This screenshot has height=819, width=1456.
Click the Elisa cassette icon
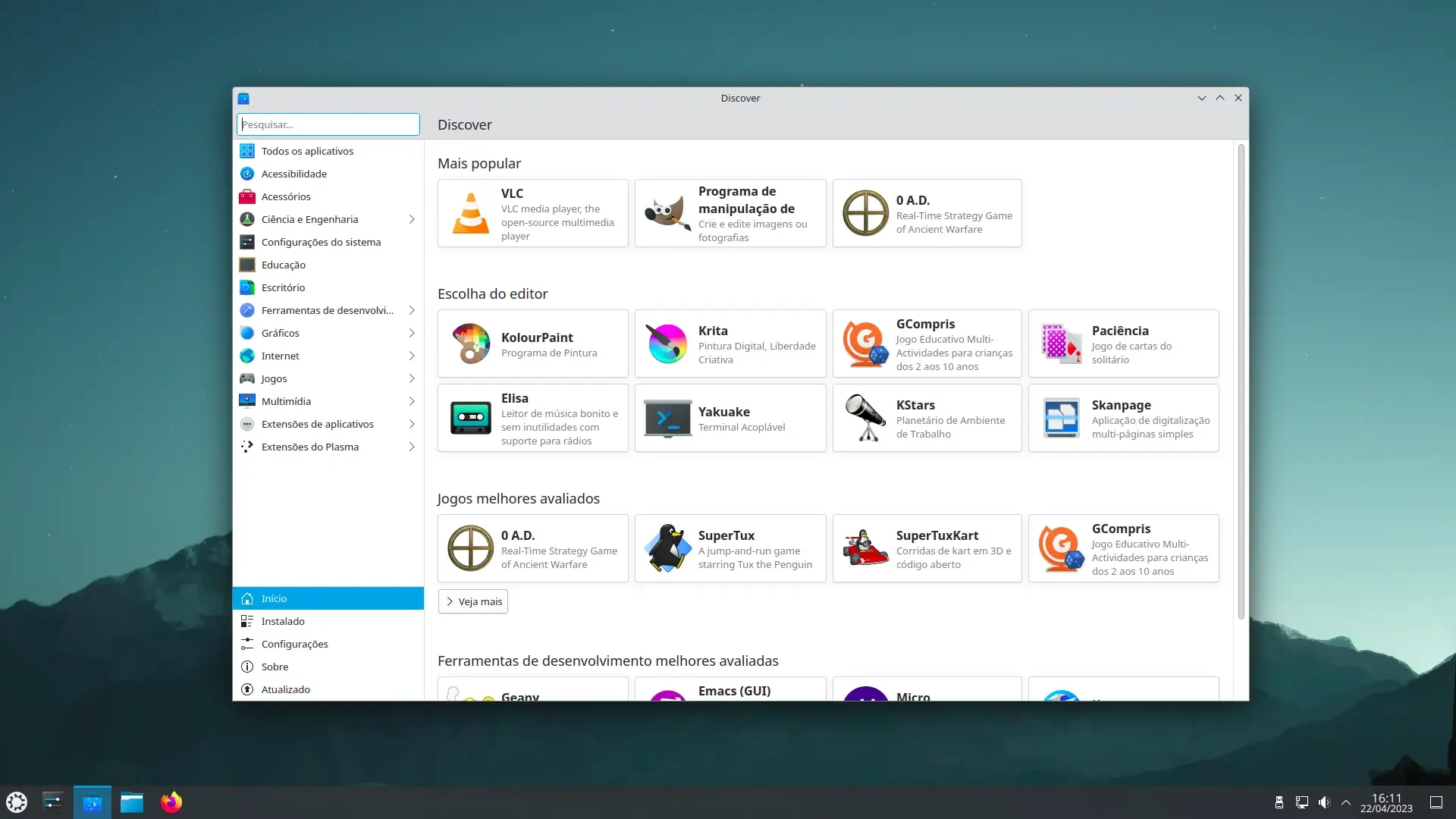(470, 418)
